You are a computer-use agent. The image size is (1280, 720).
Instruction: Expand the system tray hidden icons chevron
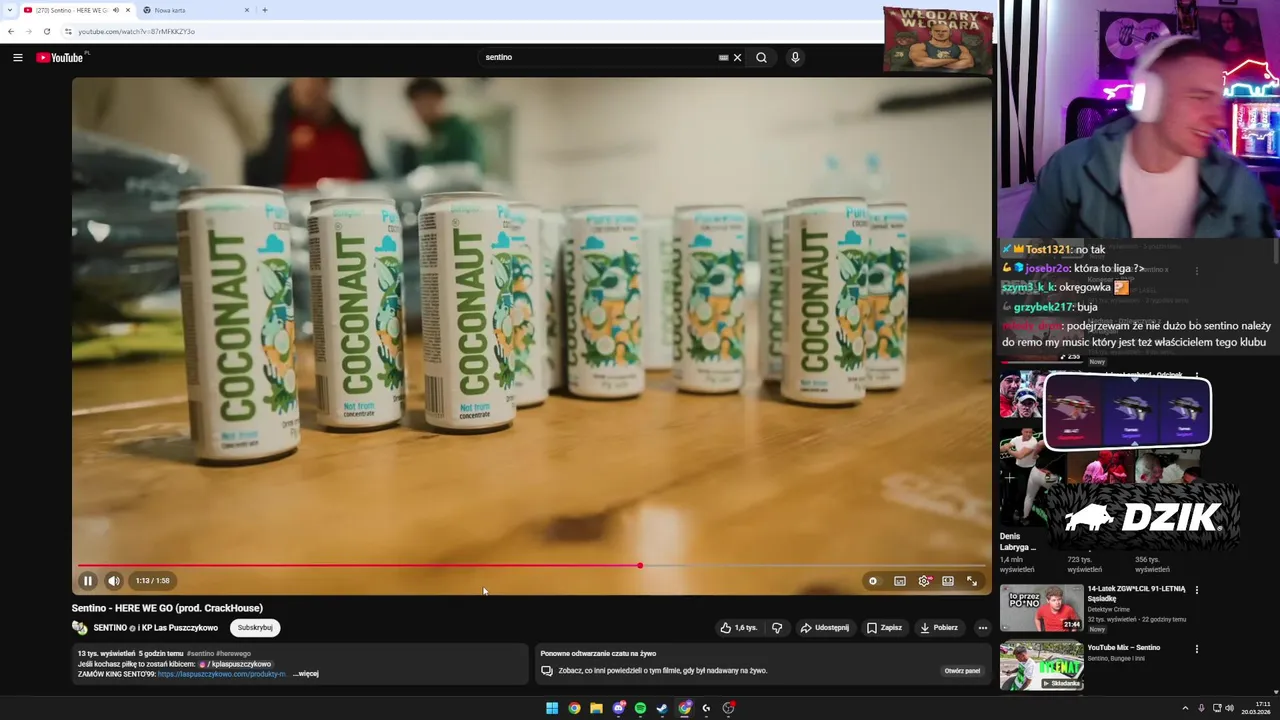tap(1185, 708)
